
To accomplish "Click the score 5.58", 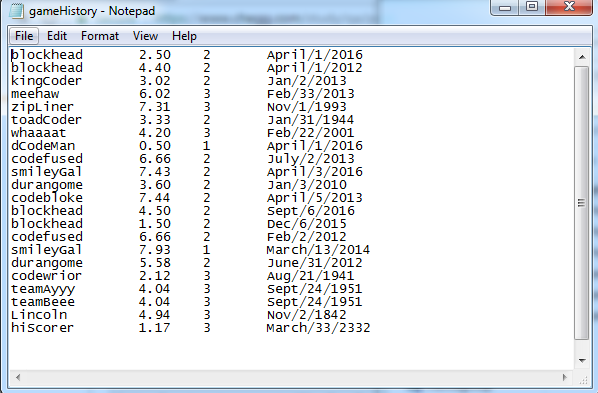I will 154,263.
